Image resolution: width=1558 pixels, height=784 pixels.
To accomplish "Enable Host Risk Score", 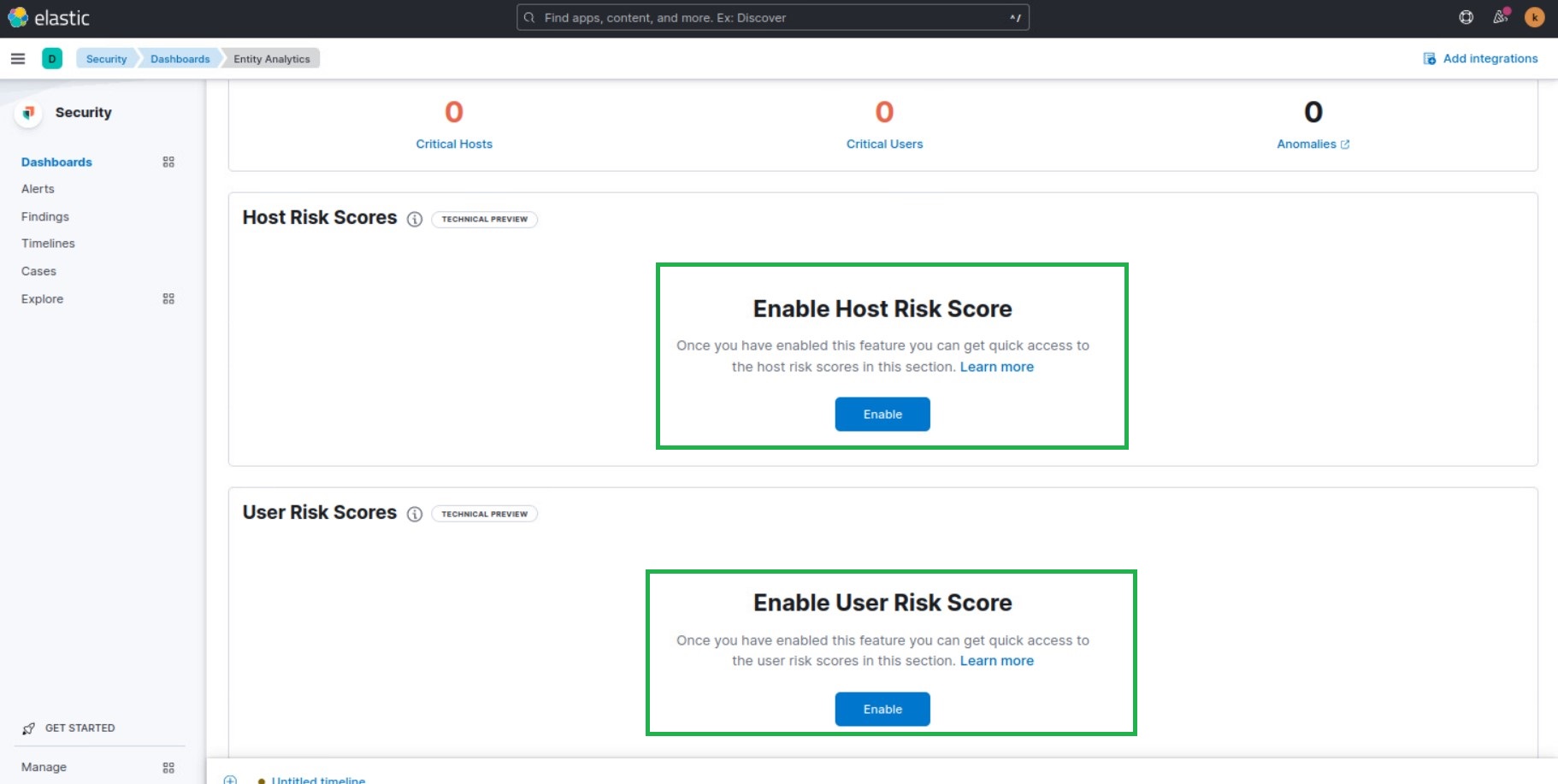I will pos(882,414).
